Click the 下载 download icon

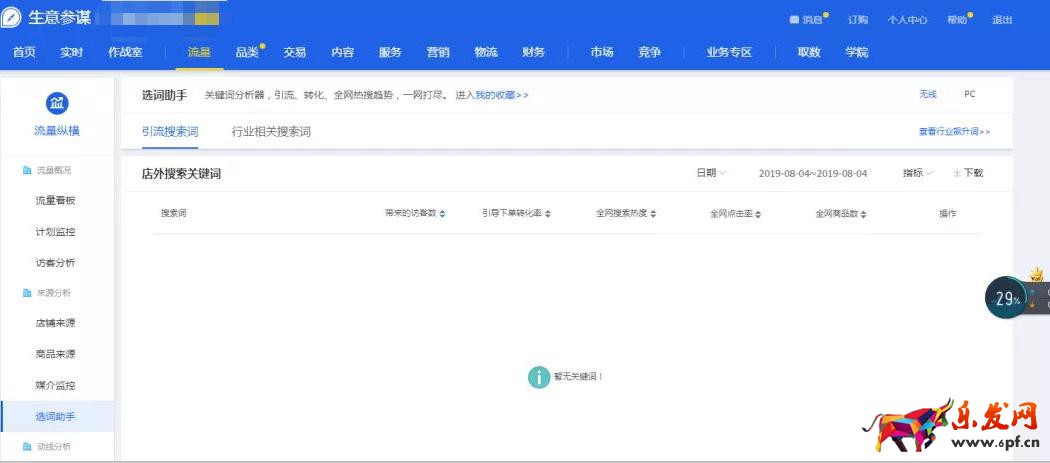pyautogui.click(x=957, y=173)
